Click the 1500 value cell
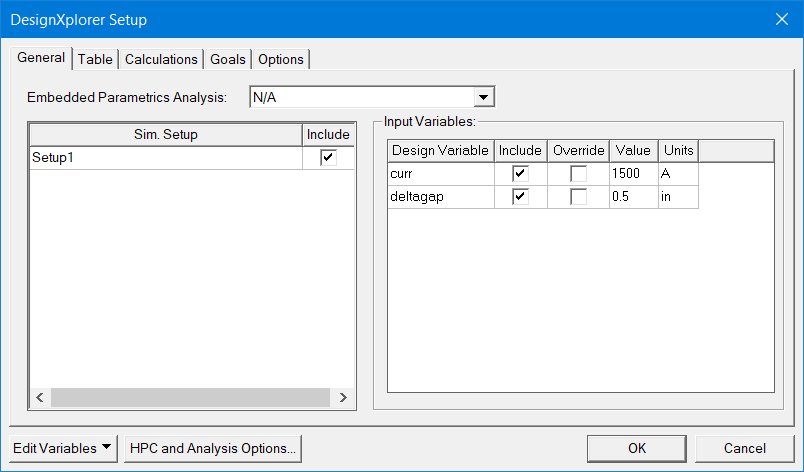Screen dimensions: 804x472 (634, 174)
